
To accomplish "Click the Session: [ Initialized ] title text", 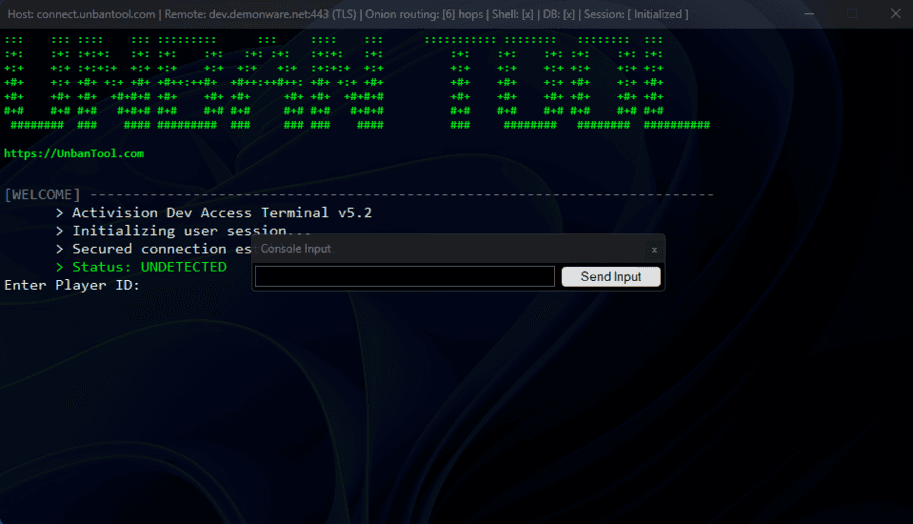I will click(636, 14).
